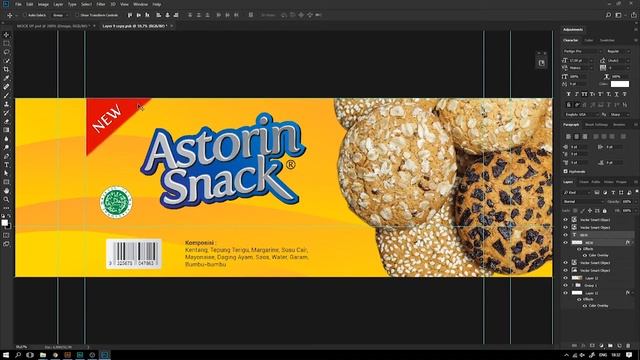Select the Gradient tool
The height and width of the screenshot is (360, 640).
pos(6,130)
